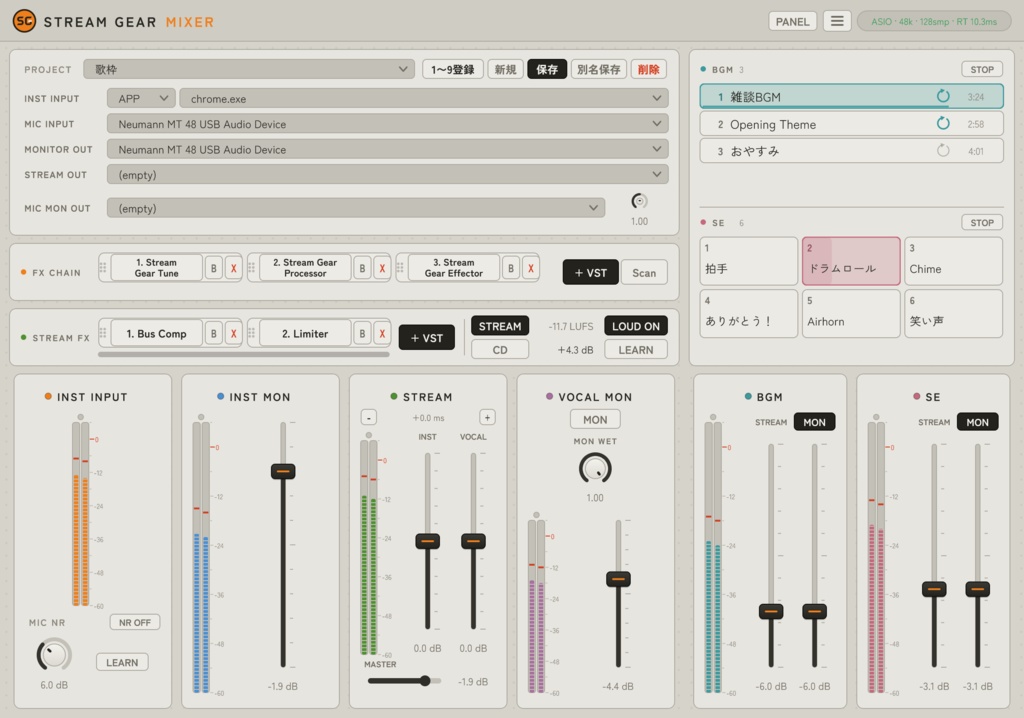The height and width of the screenshot is (718, 1024).
Task: Grab drag handle of Stream Gear Tune
Action: click(x=103, y=268)
